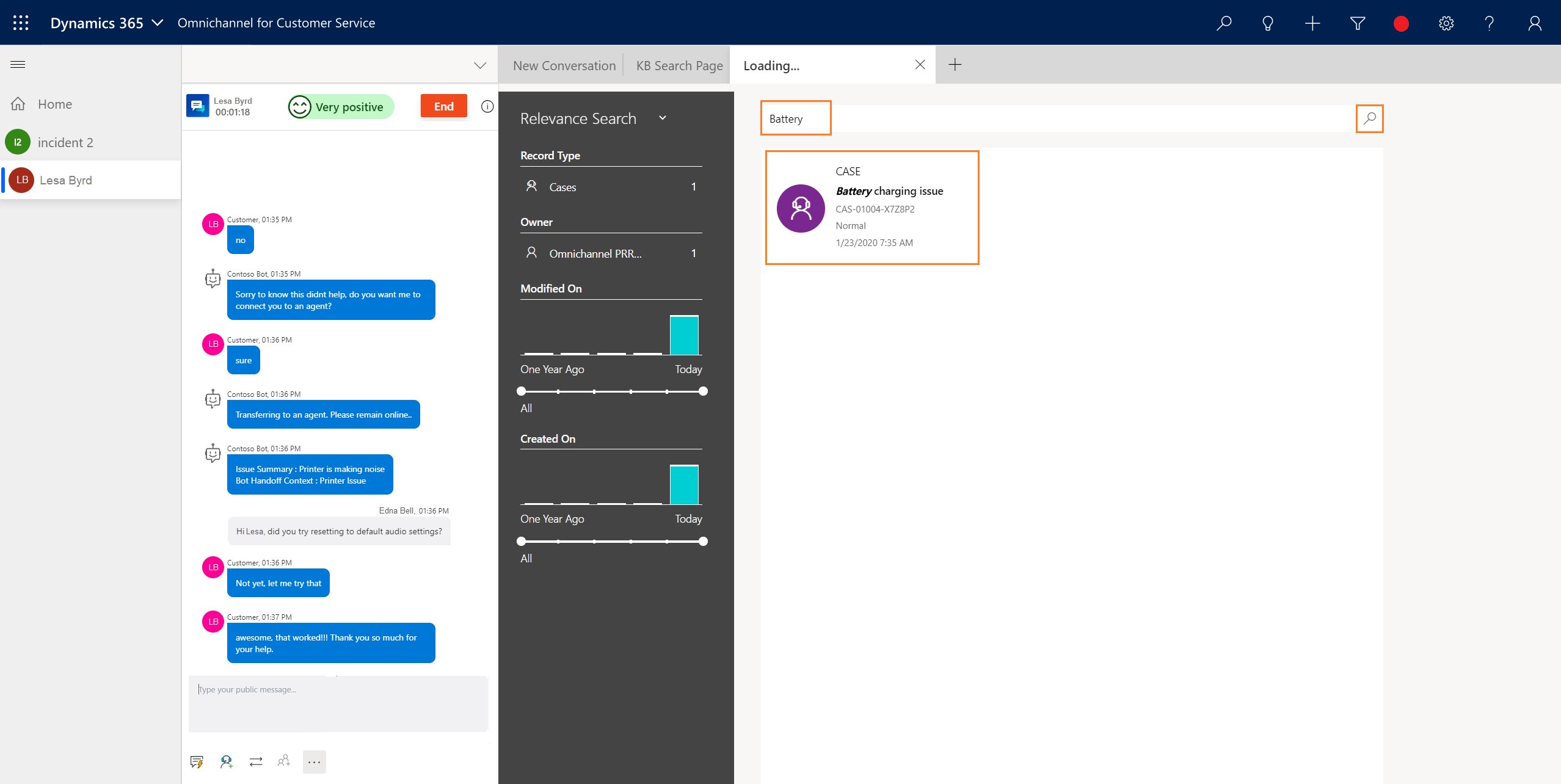Select the New Conversation tab
The width and height of the screenshot is (1561, 784).
coord(565,65)
